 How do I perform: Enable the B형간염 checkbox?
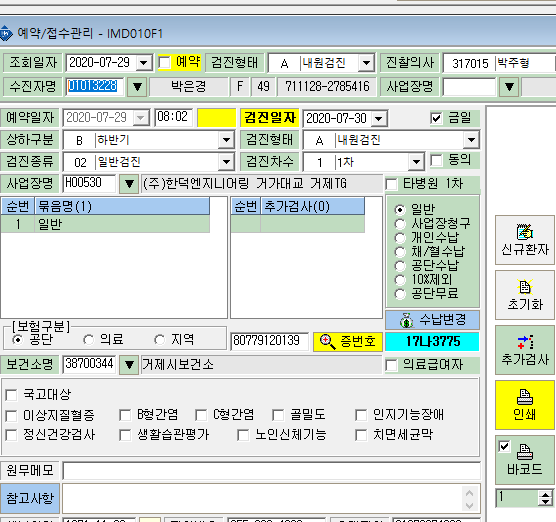[125, 415]
